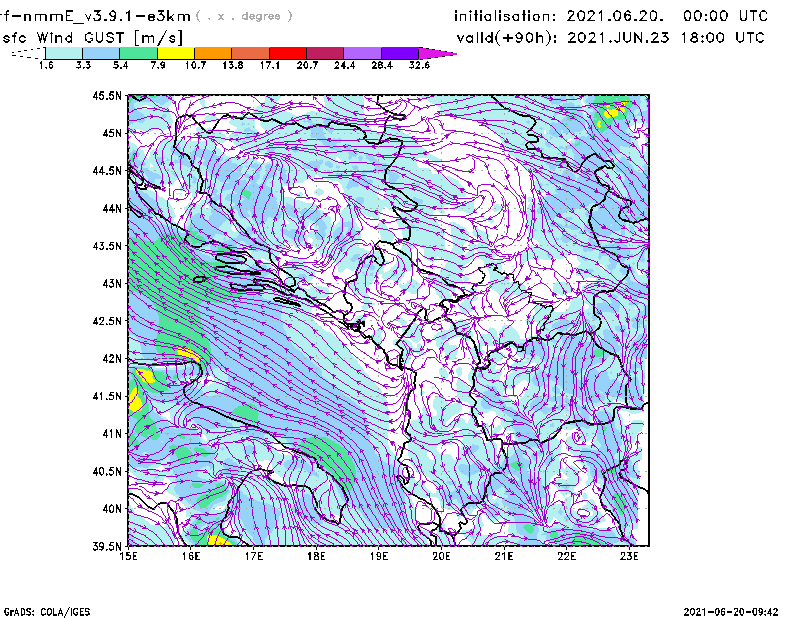This screenshot has height=618, width=800.
Task: Click the valid date '2021.JUN.23'
Action: coord(618,38)
